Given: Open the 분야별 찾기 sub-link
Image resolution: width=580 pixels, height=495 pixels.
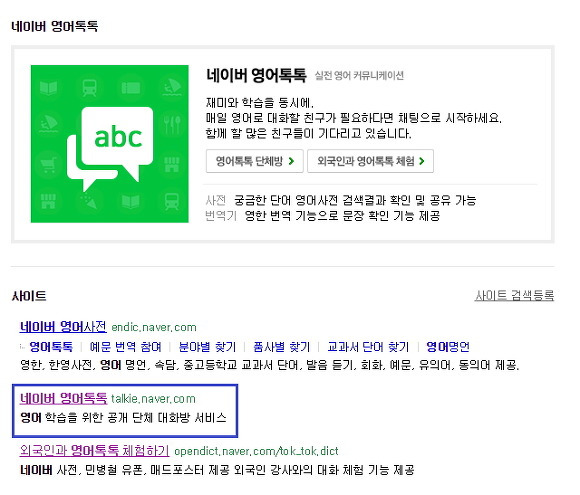Looking at the screenshot, I should (x=207, y=347).
